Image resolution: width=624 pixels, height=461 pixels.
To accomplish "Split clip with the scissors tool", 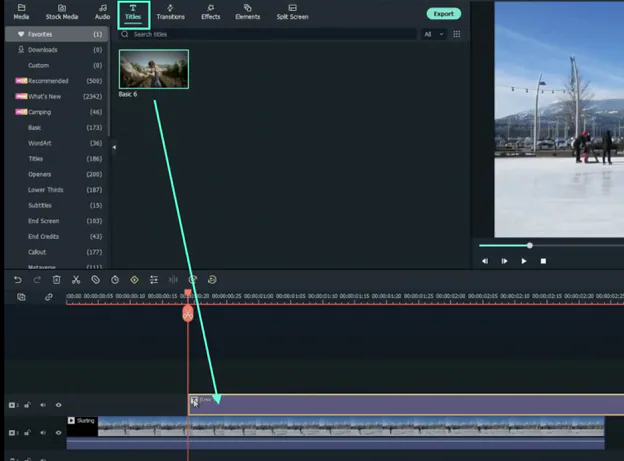I will click(76, 280).
